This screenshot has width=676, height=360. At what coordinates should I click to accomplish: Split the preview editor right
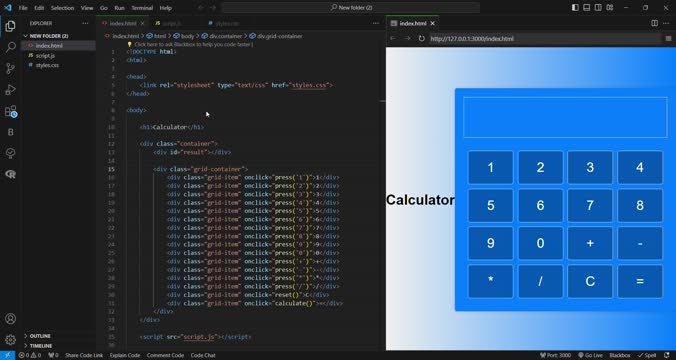[x=654, y=23]
